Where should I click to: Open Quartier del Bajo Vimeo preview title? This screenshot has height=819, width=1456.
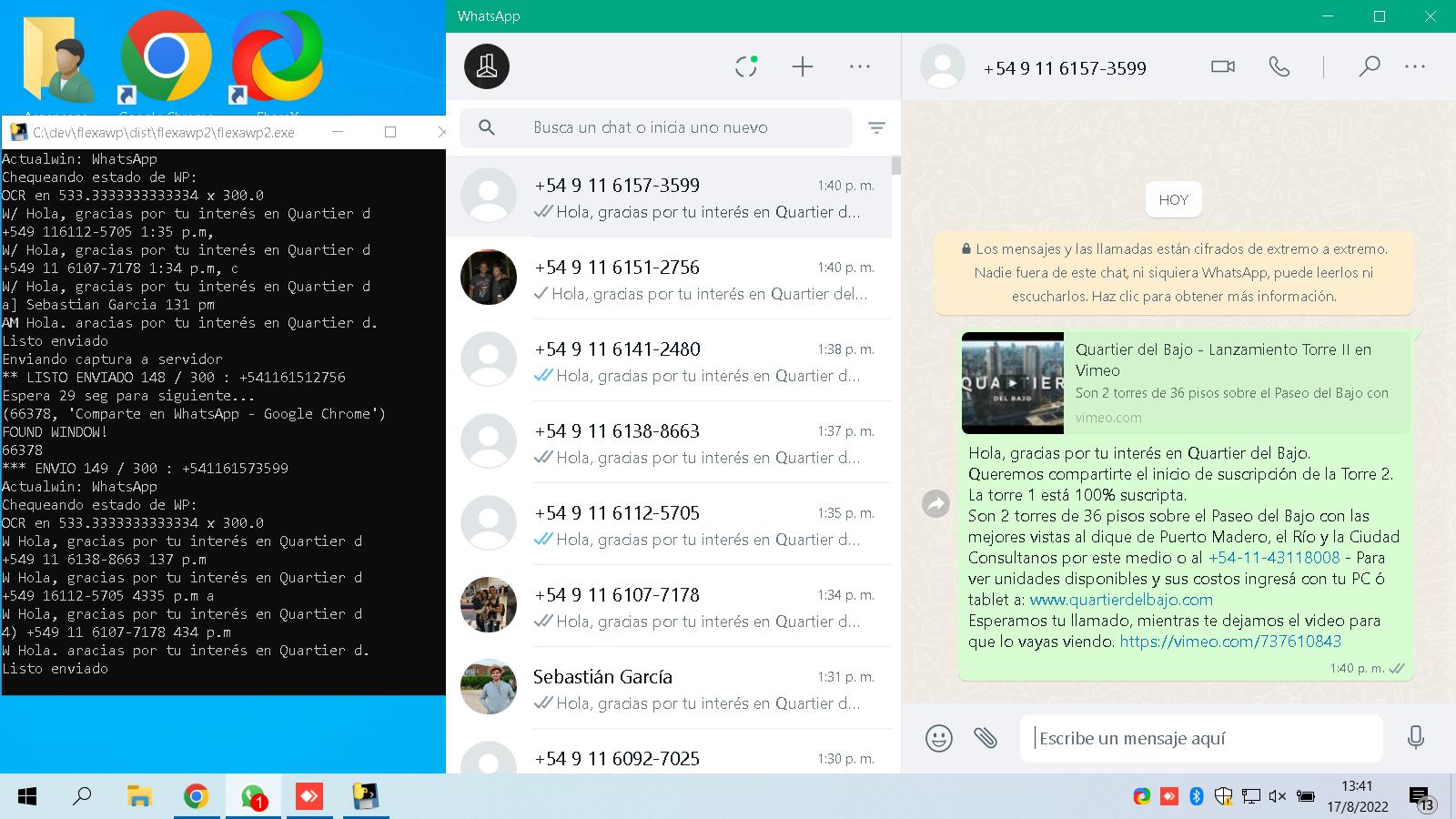1223,359
